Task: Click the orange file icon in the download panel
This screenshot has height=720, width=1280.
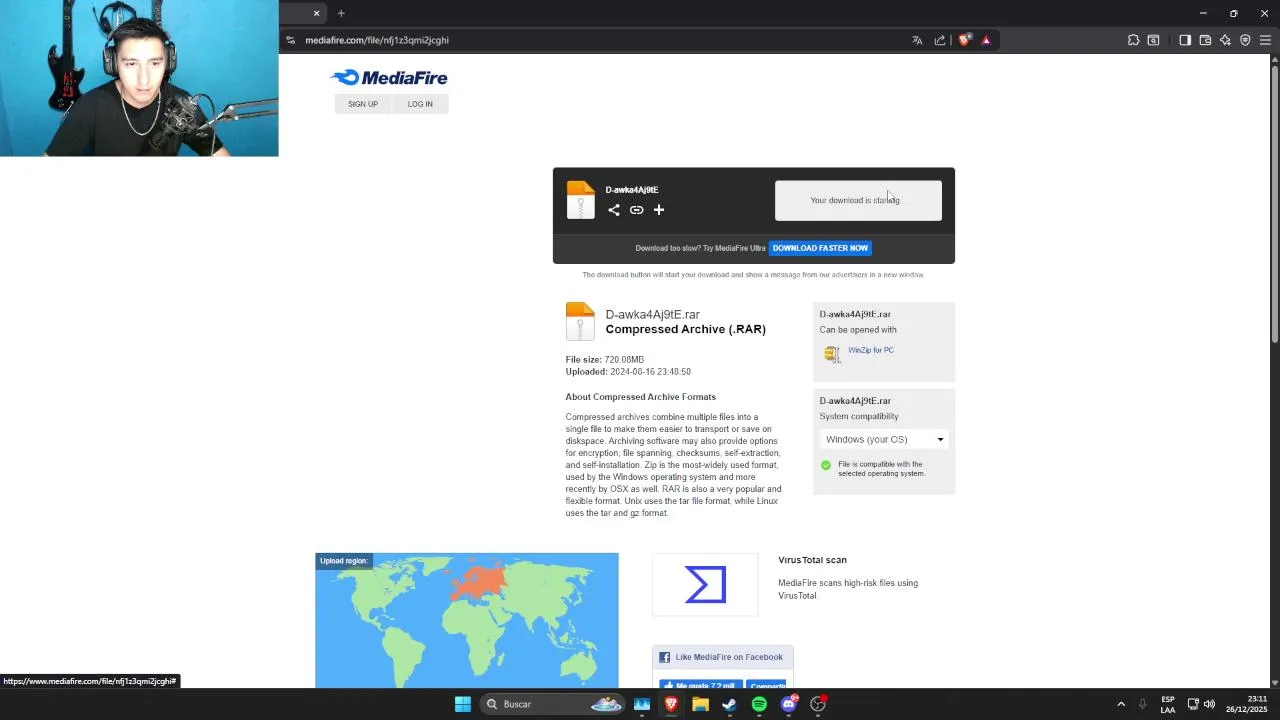Action: [x=580, y=200]
